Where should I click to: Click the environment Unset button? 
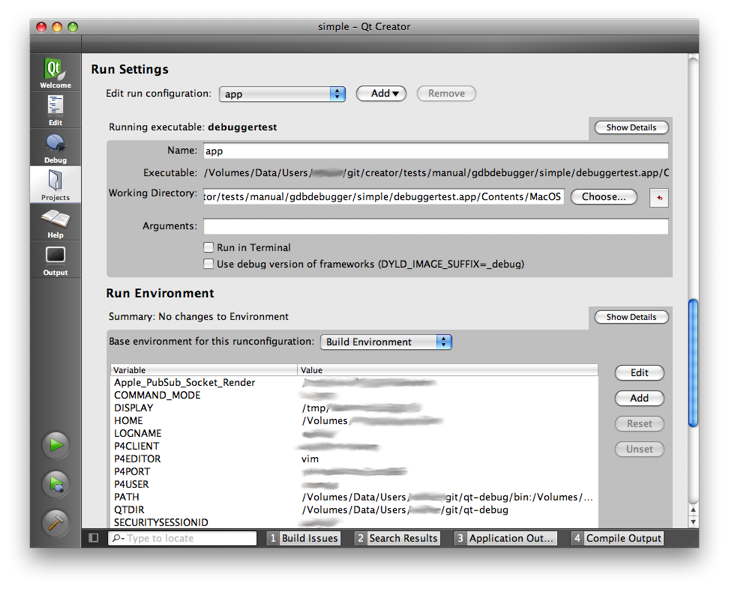[x=639, y=450]
